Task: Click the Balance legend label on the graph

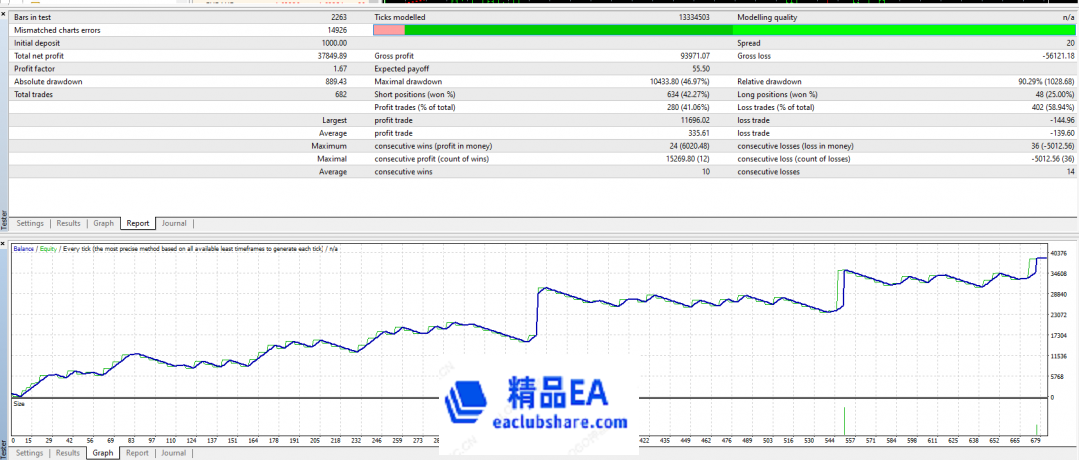Action: click(24, 249)
